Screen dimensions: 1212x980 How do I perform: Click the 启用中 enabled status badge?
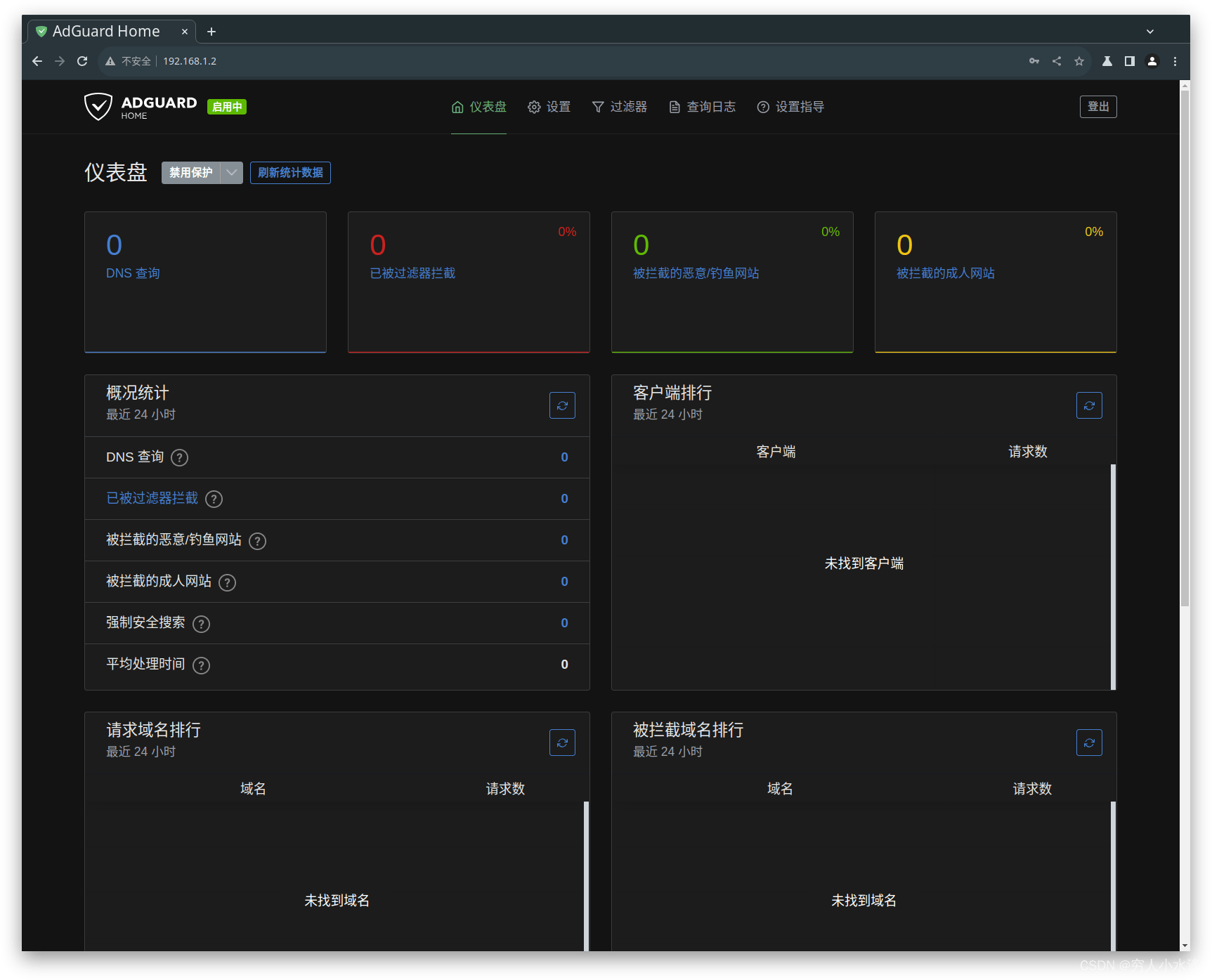tap(227, 107)
